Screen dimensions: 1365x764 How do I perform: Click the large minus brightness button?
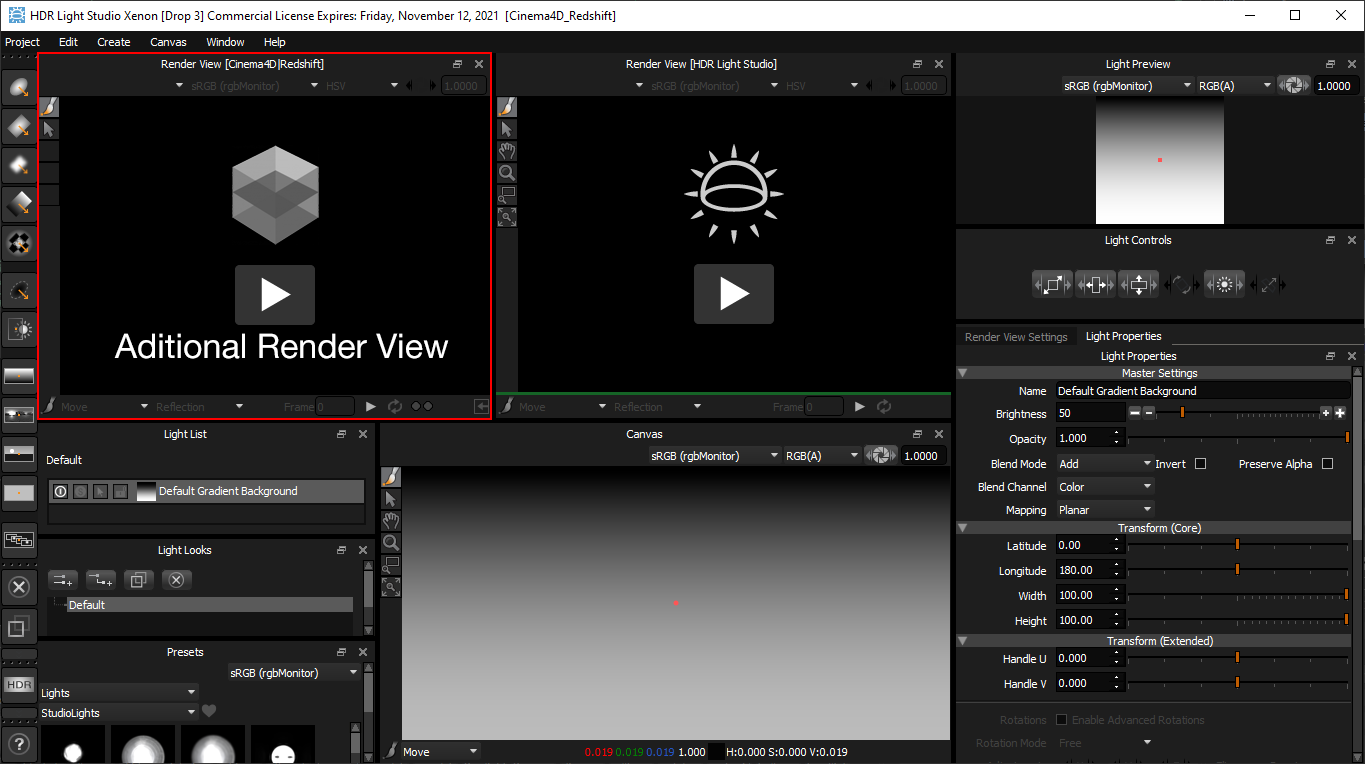(x=1135, y=413)
